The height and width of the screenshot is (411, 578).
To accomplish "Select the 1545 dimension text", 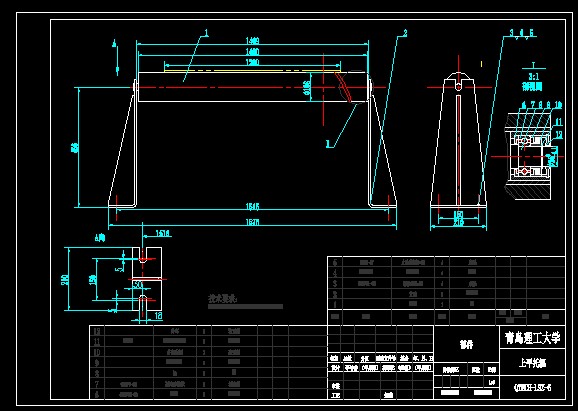I will coord(253,206).
